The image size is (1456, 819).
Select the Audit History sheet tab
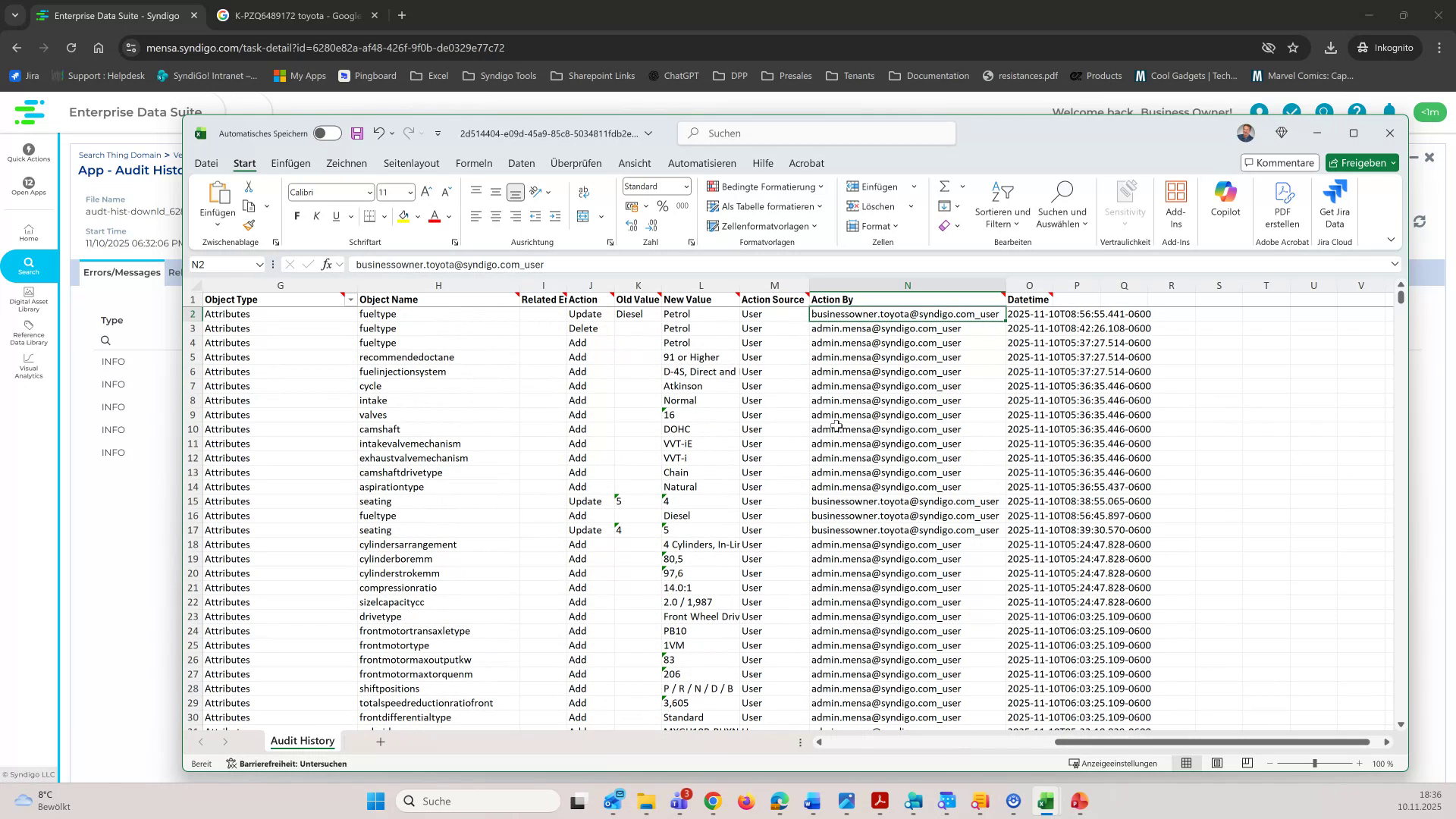pyautogui.click(x=302, y=741)
